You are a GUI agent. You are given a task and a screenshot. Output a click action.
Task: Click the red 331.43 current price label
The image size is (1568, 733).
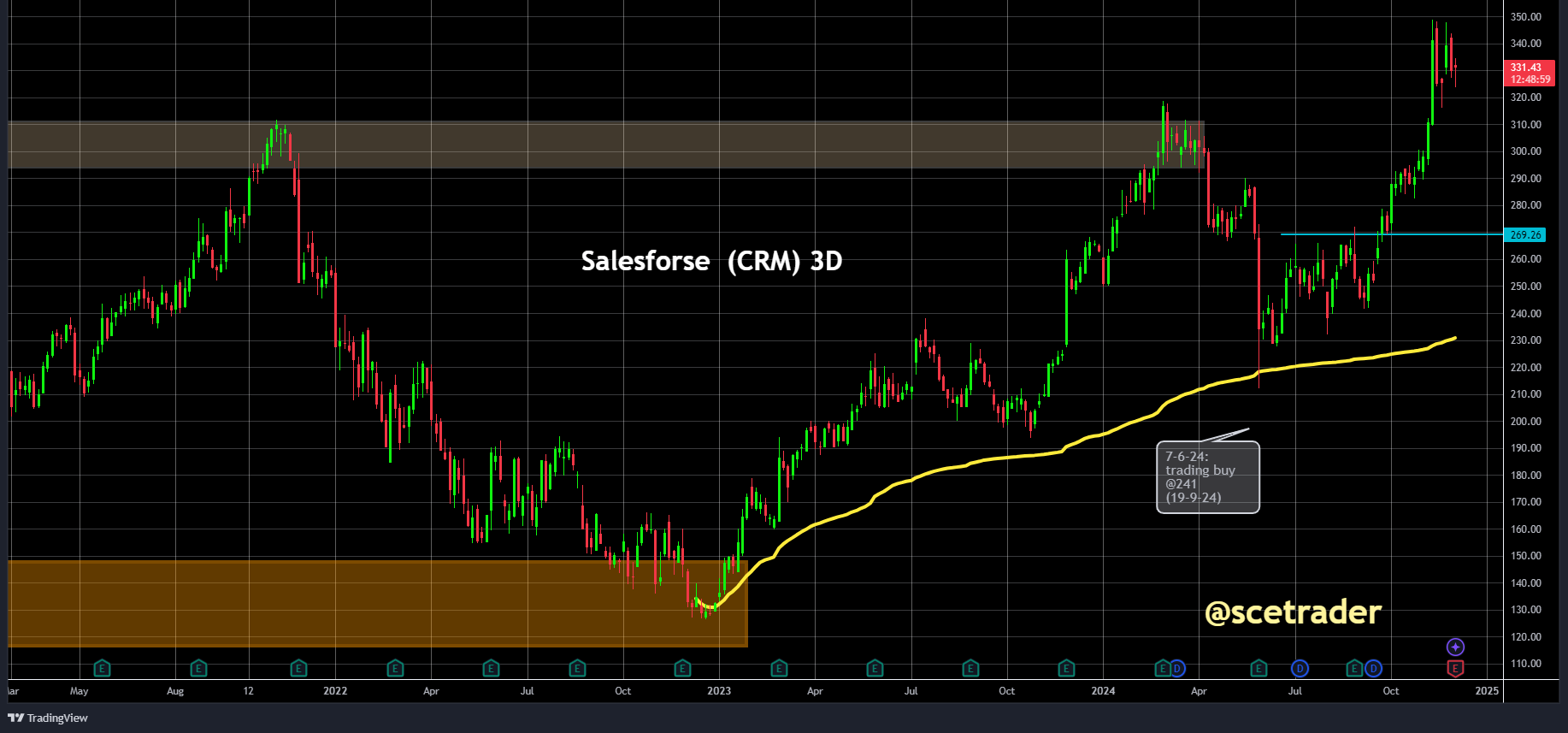click(x=1530, y=73)
